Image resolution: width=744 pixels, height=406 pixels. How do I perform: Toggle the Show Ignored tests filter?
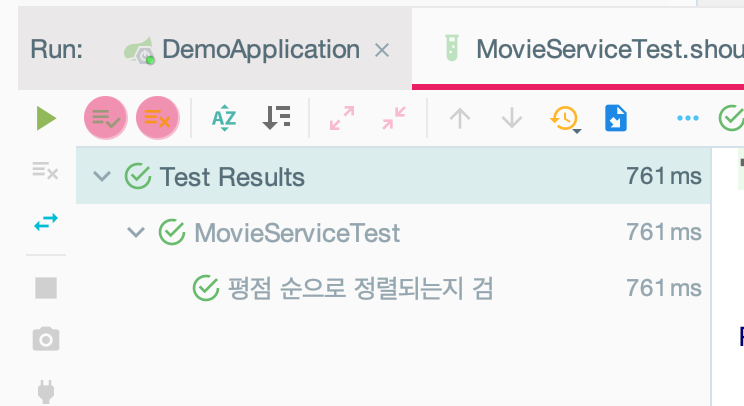coord(158,118)
